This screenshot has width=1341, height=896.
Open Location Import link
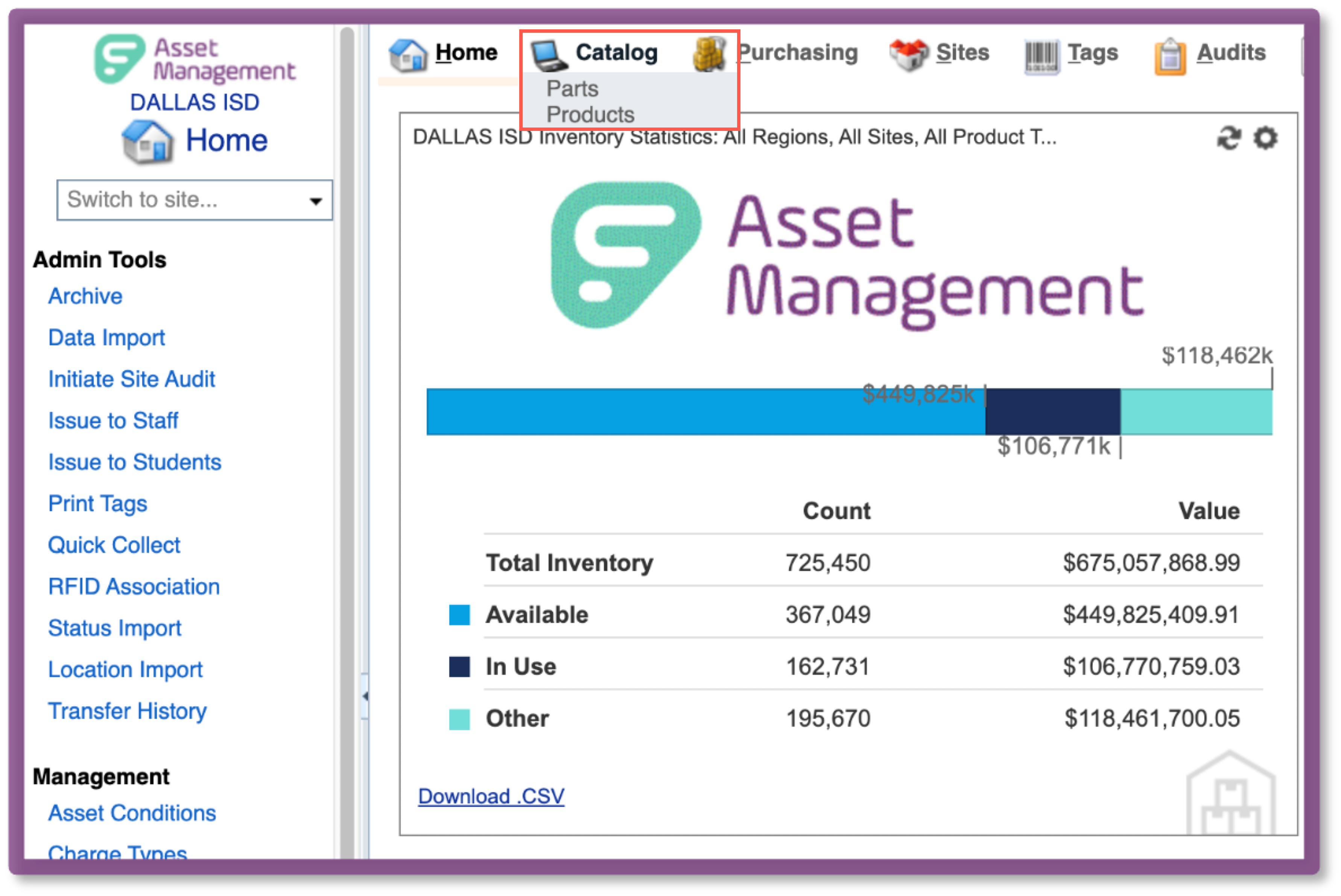125,670
